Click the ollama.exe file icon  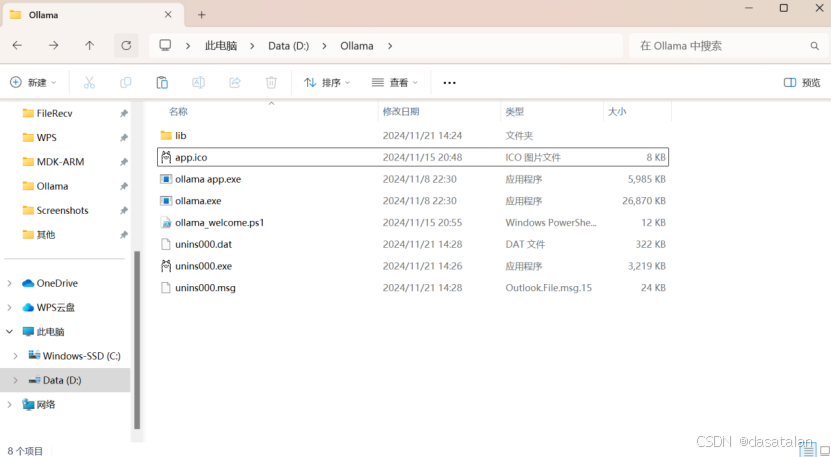click(166, 200)
